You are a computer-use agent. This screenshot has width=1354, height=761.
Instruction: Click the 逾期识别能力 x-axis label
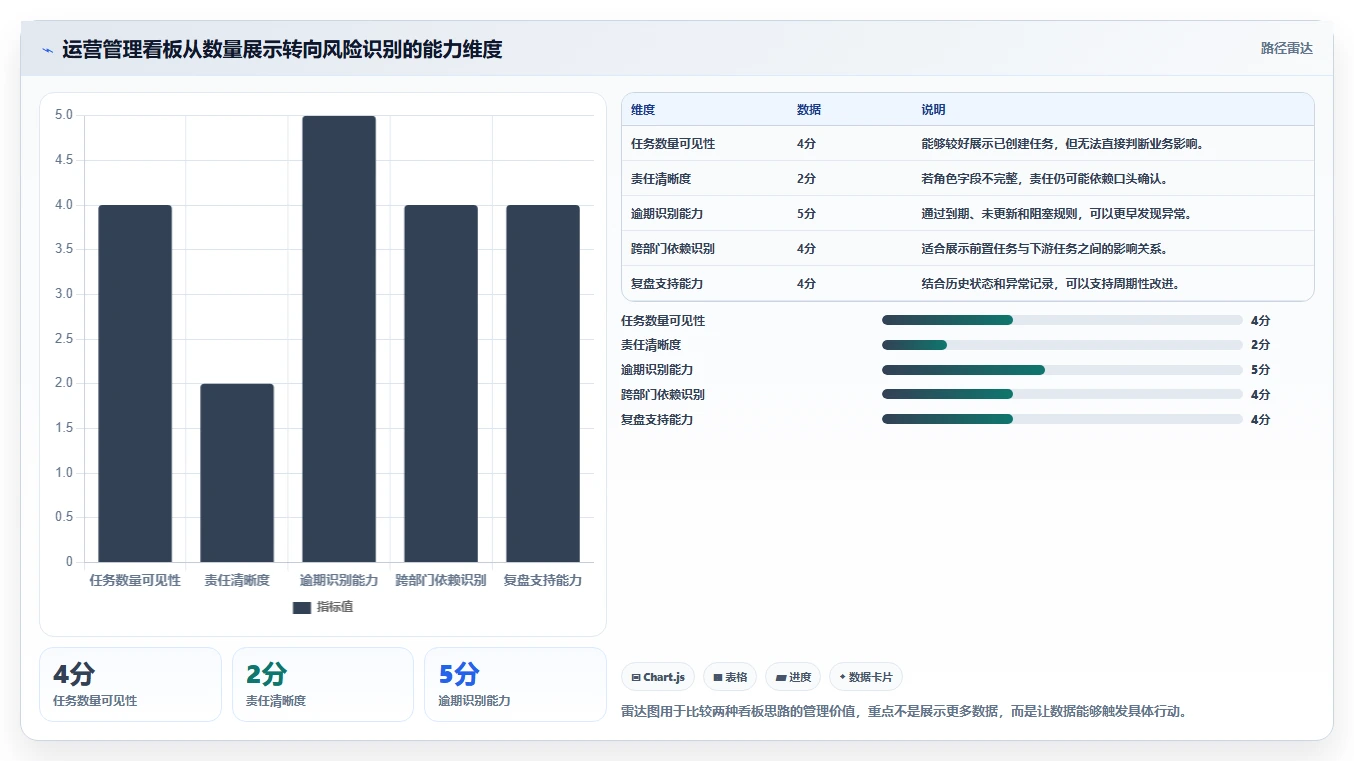[x=339, y=581]
